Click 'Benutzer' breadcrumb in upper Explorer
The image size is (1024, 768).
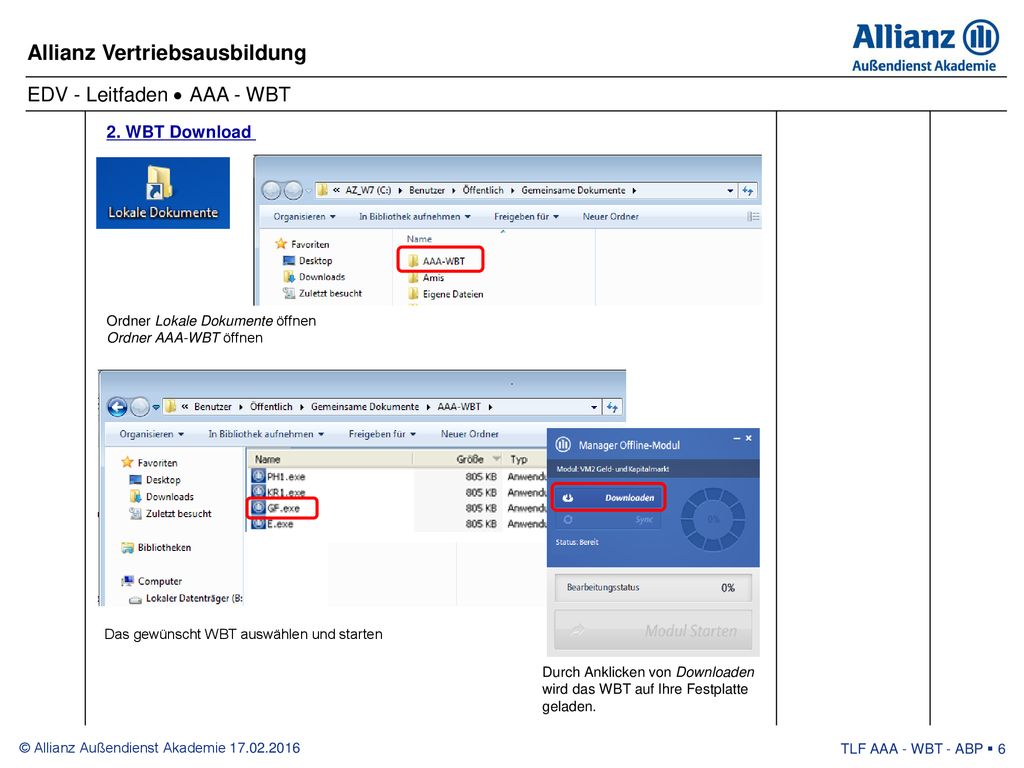[x=427, y=190]
